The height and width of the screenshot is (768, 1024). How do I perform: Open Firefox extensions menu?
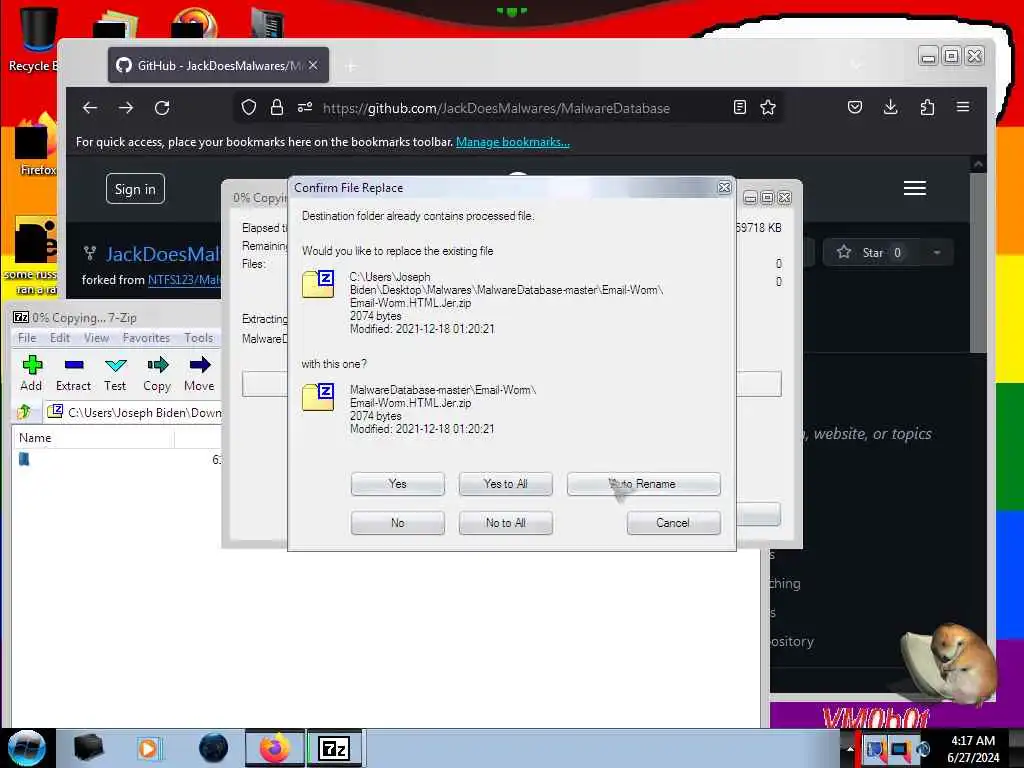927,107
